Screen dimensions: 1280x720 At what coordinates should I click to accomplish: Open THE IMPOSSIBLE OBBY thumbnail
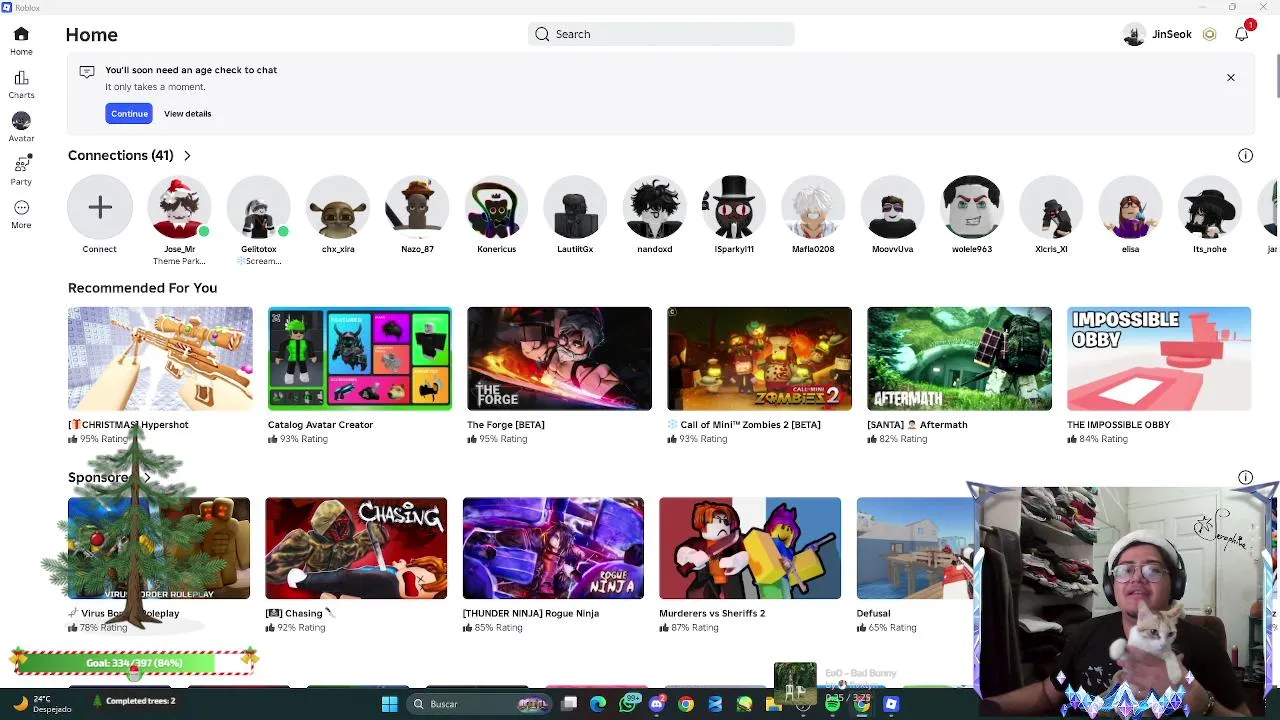click(1159, 359)
